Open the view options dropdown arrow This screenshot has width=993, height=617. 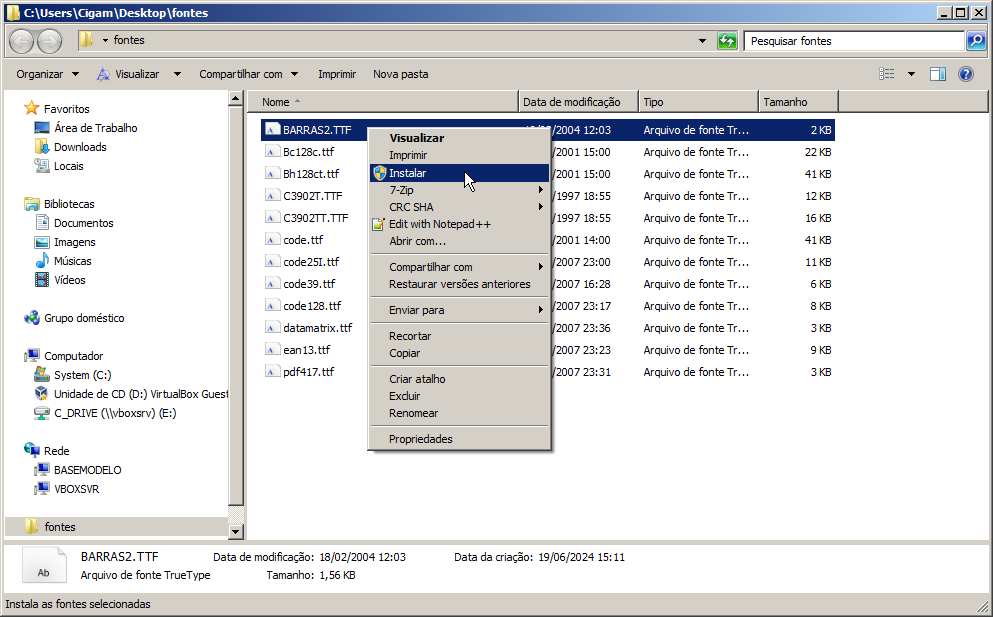coord(911,74)
